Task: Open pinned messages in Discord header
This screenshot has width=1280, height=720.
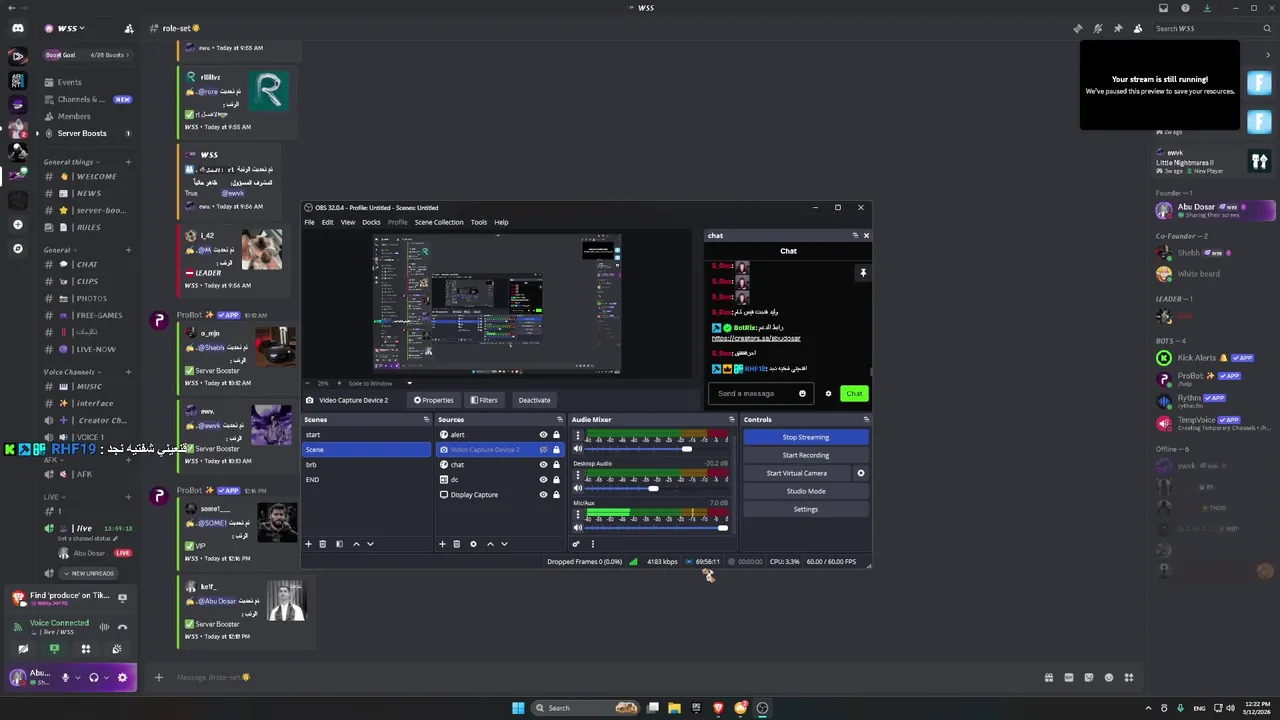Action: (1118, 28)
